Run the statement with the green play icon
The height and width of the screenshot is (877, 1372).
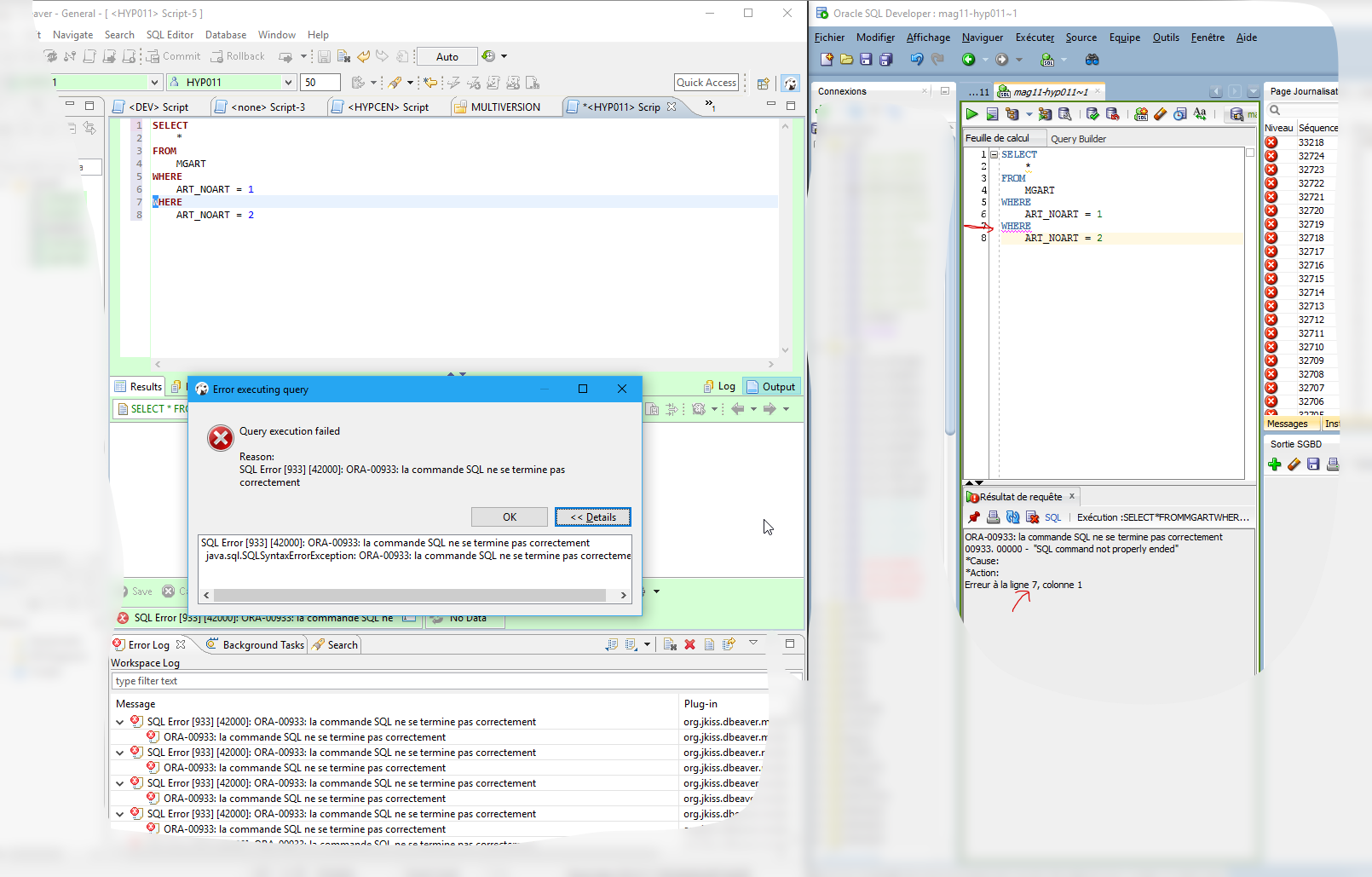(971, 113)
